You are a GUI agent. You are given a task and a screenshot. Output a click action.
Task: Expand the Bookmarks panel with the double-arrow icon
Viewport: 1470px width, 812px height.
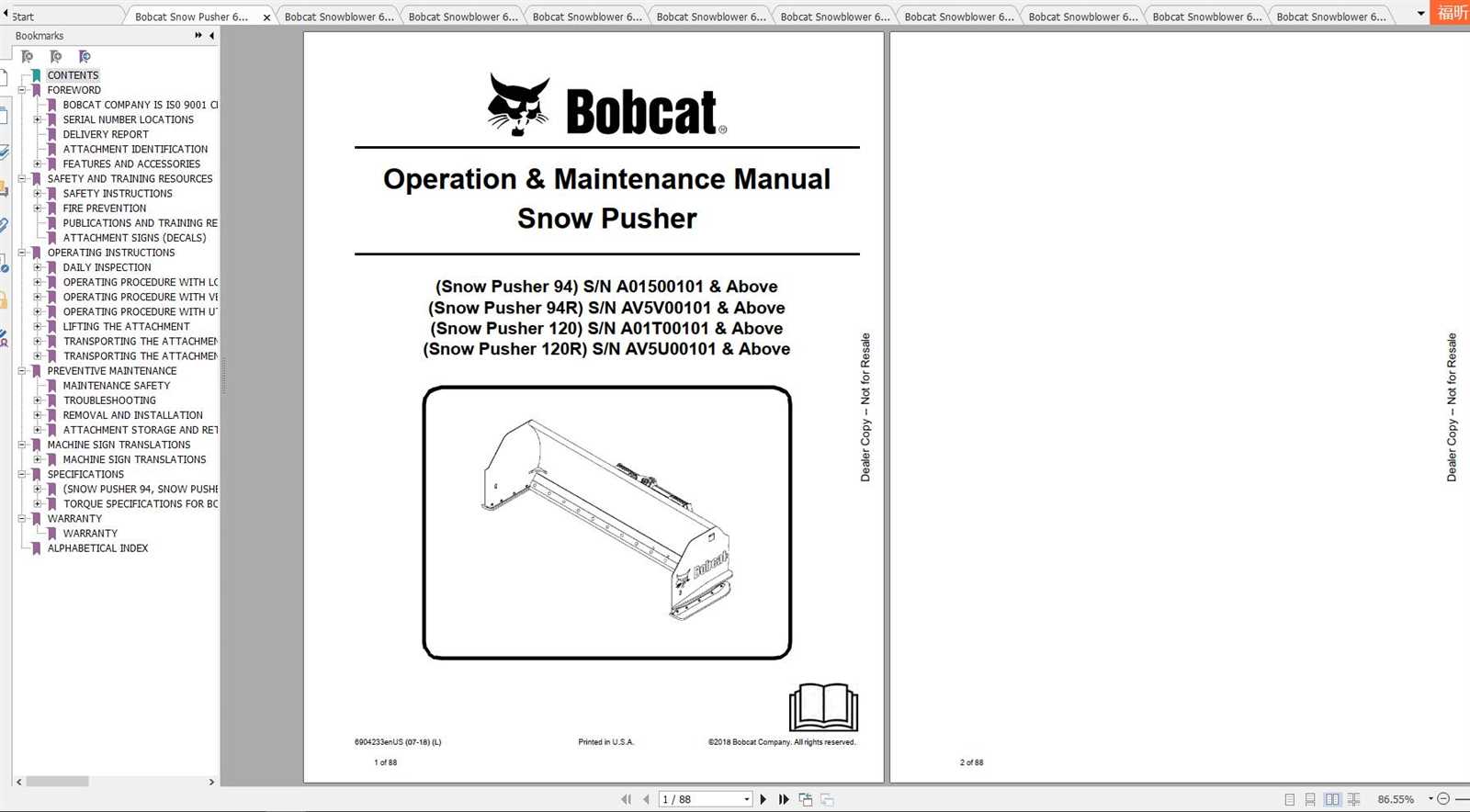pos(198,36)
